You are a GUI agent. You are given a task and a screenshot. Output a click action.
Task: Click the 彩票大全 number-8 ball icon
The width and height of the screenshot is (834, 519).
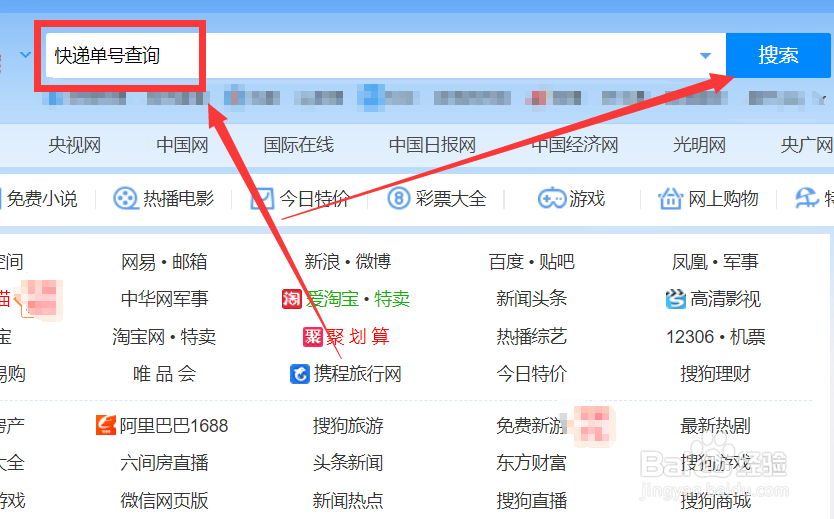[399, 199]
